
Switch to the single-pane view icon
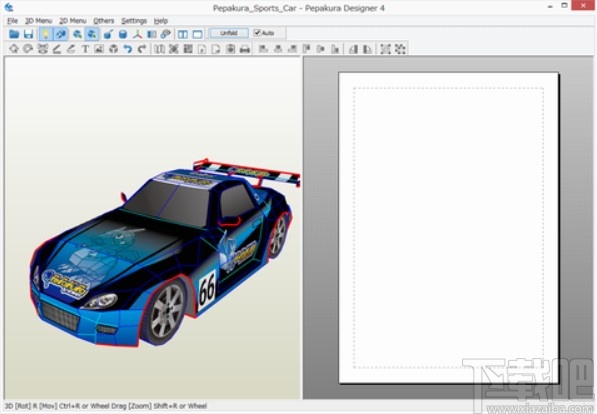pyautogui.click(x=198, y=34)
